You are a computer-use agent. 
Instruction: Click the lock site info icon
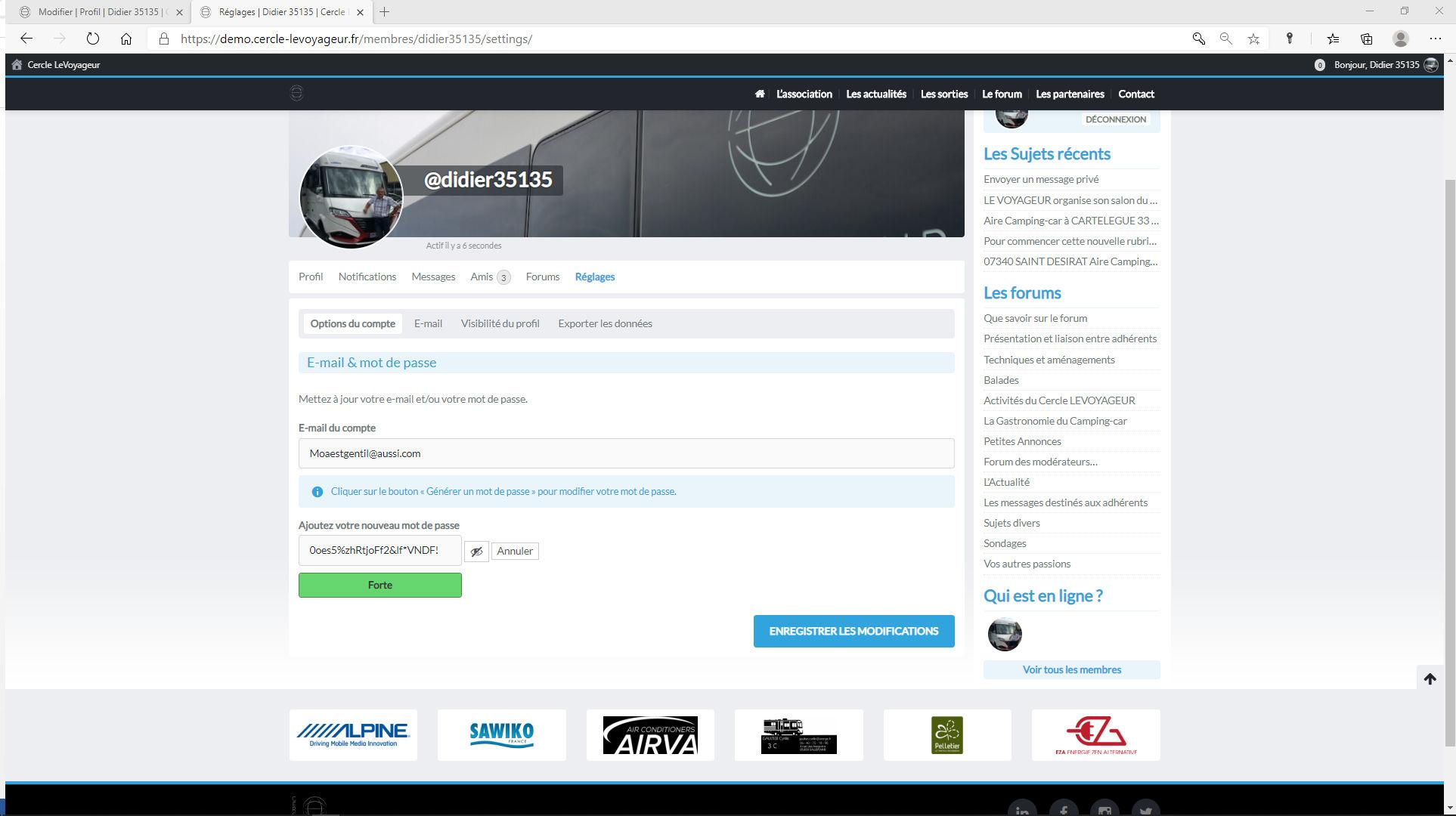163,39
